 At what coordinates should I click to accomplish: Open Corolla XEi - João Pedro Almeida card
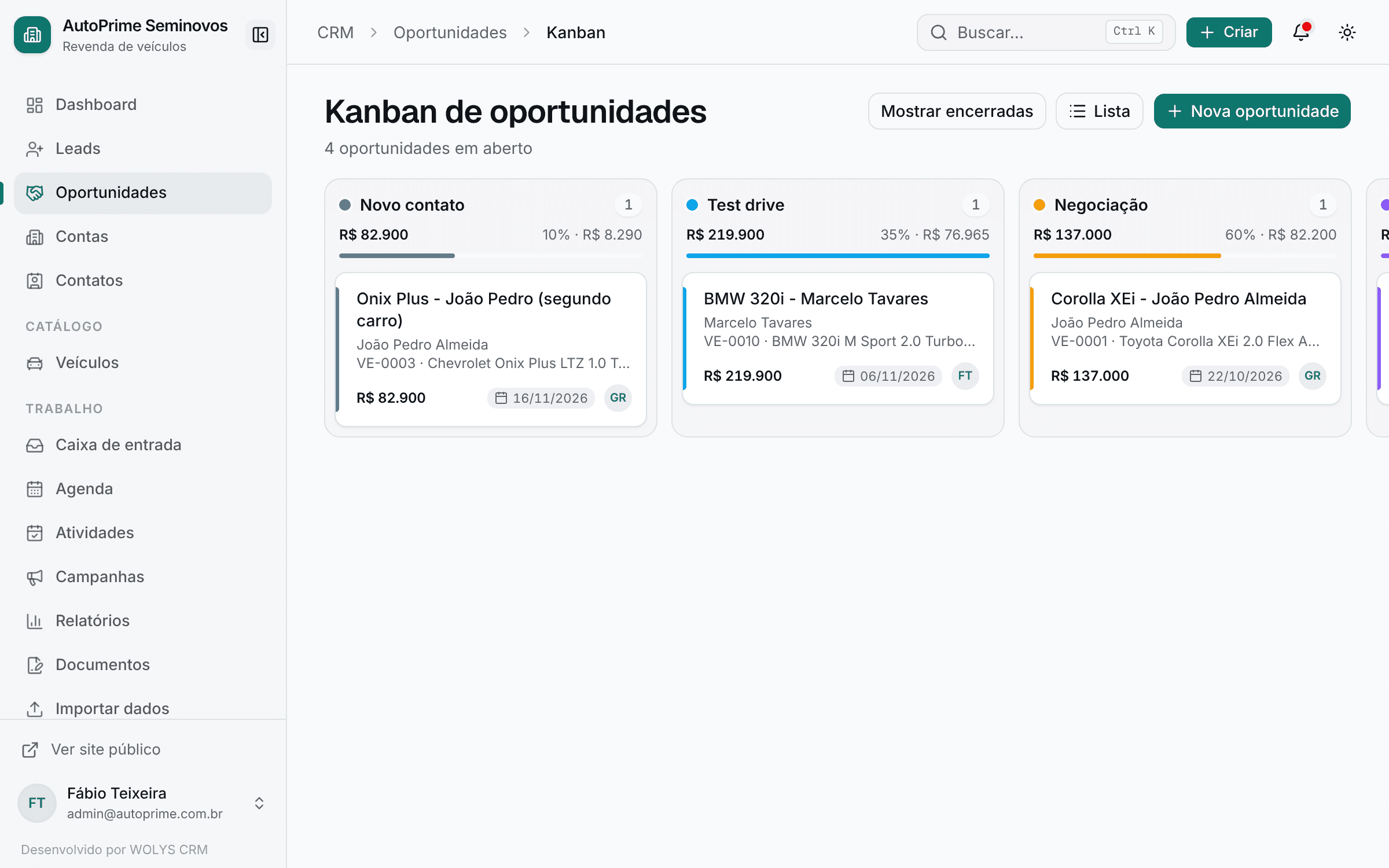pyautogui.click(x=1185, y=339)
